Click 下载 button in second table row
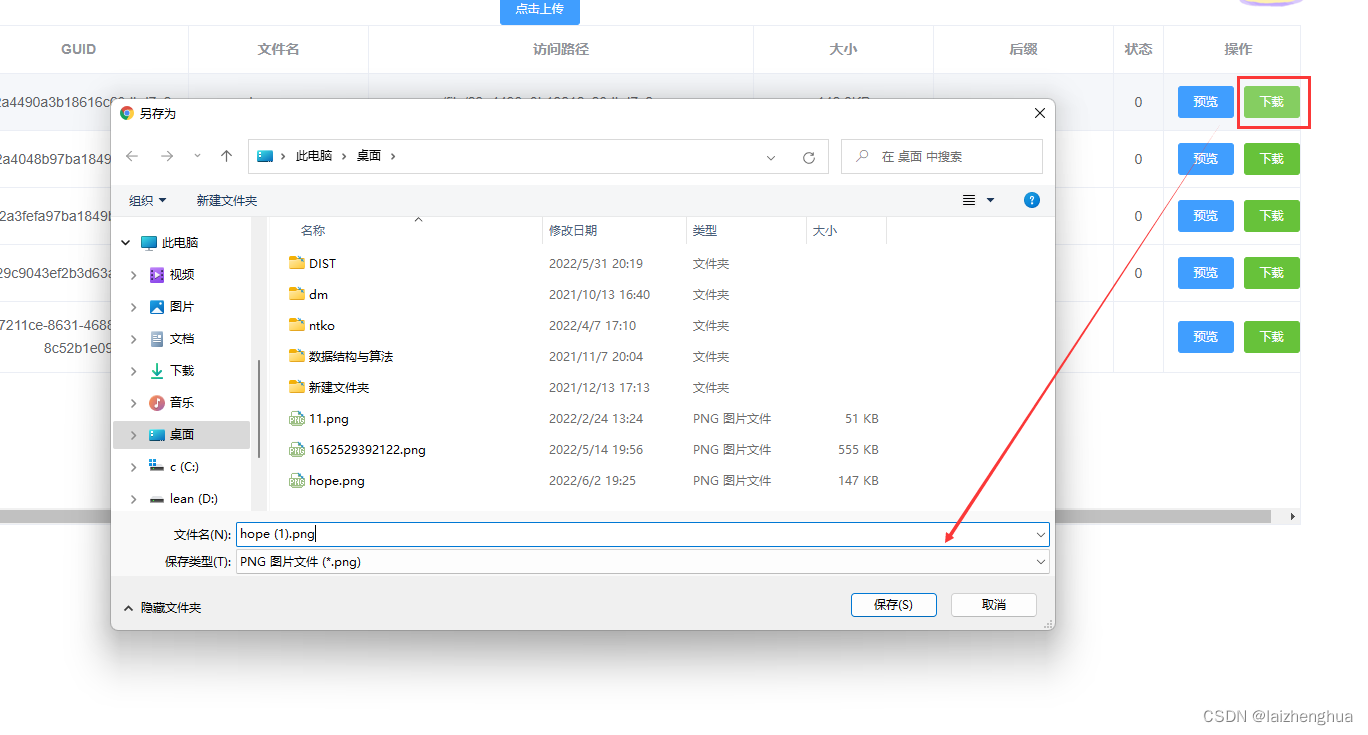The height and width of the screenshot is (735, 1368). (1272, 159)
